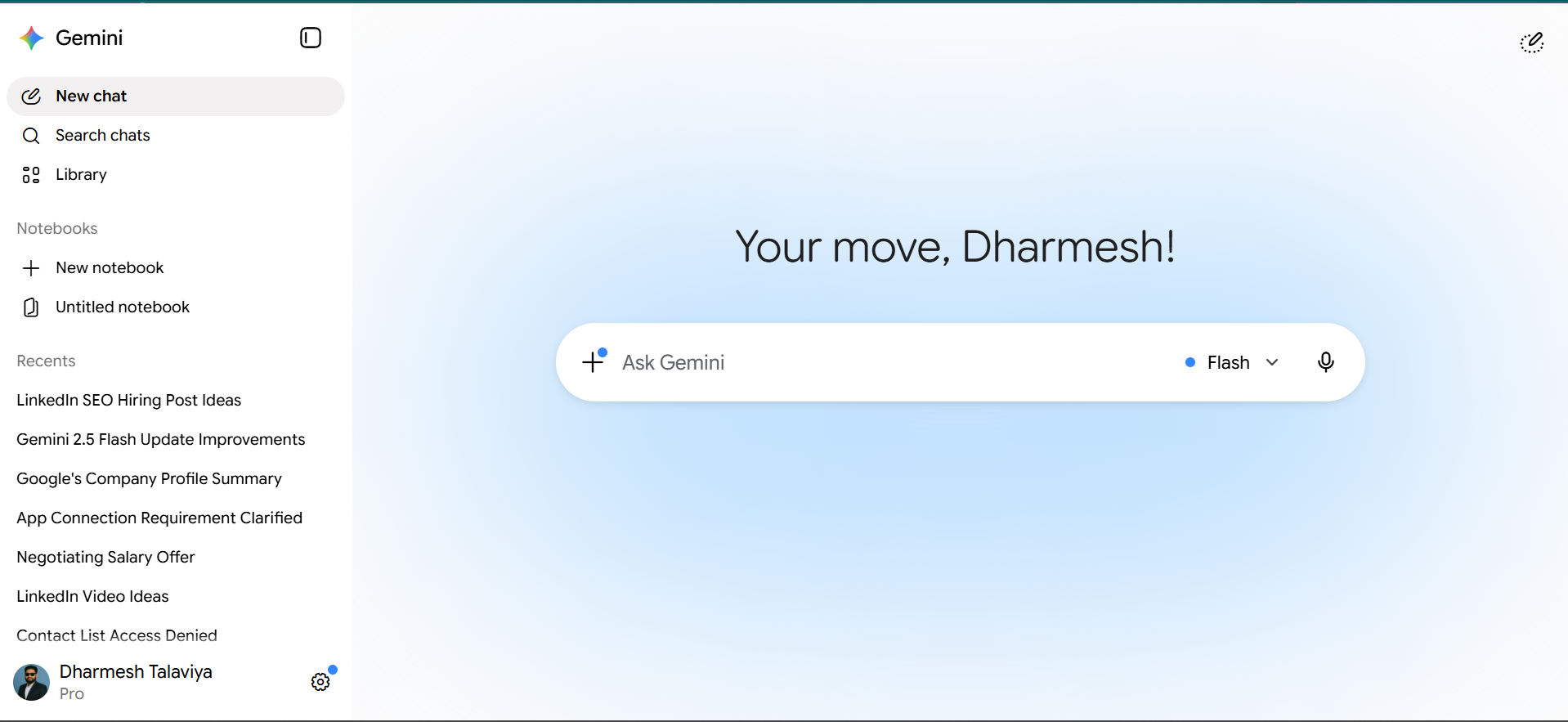Open LinkedIn SEO Hiring Post Ideas chat
Image resolution: width=1568 pixels, height=722 pixels.
128,400
